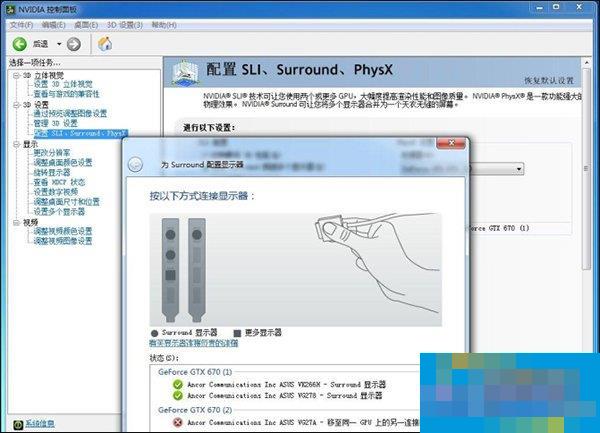Select 配置 SLI、Surround、PhysX tree item

click(81, 133)
